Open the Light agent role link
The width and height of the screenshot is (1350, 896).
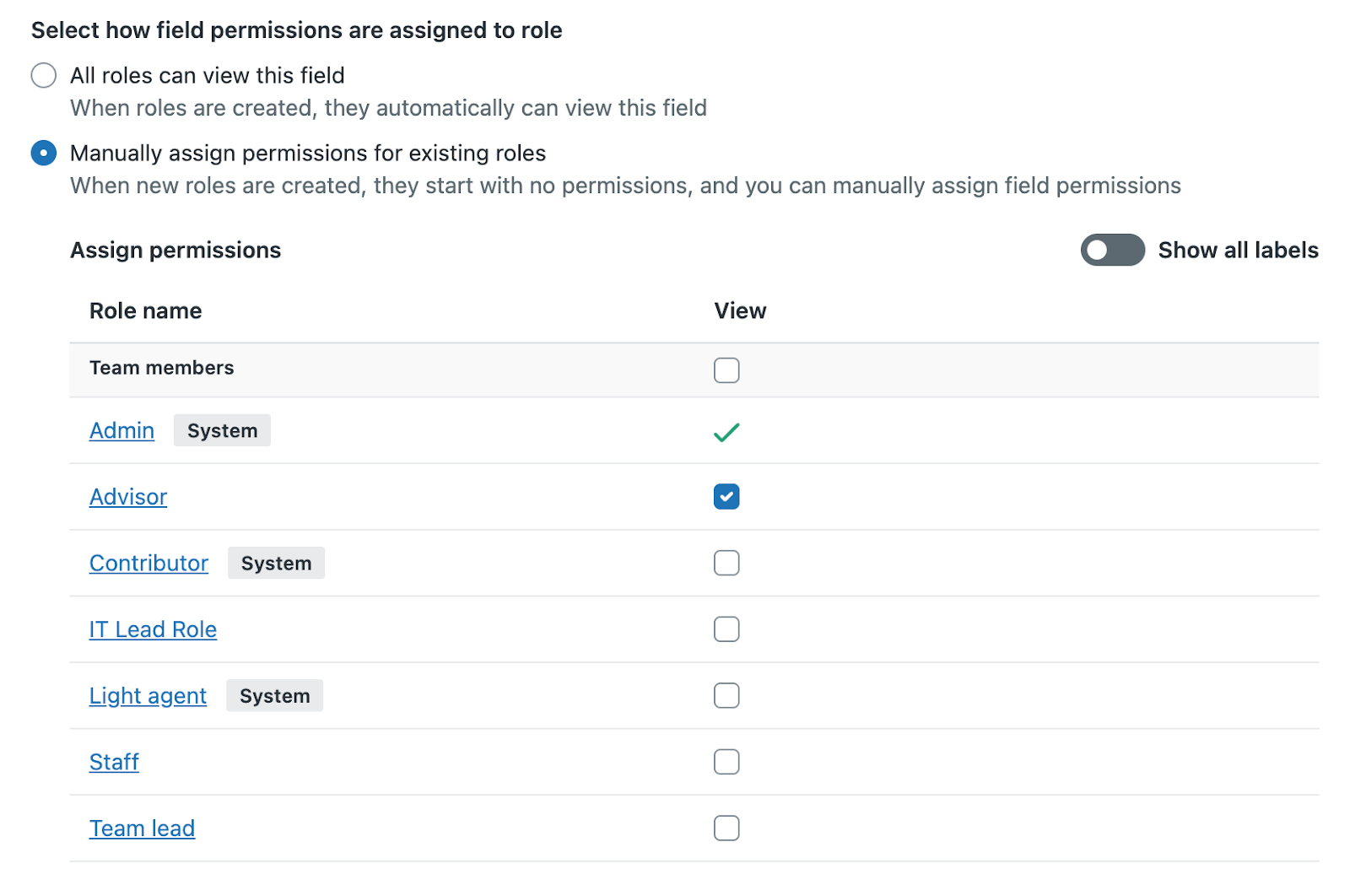tap(148, 695)
